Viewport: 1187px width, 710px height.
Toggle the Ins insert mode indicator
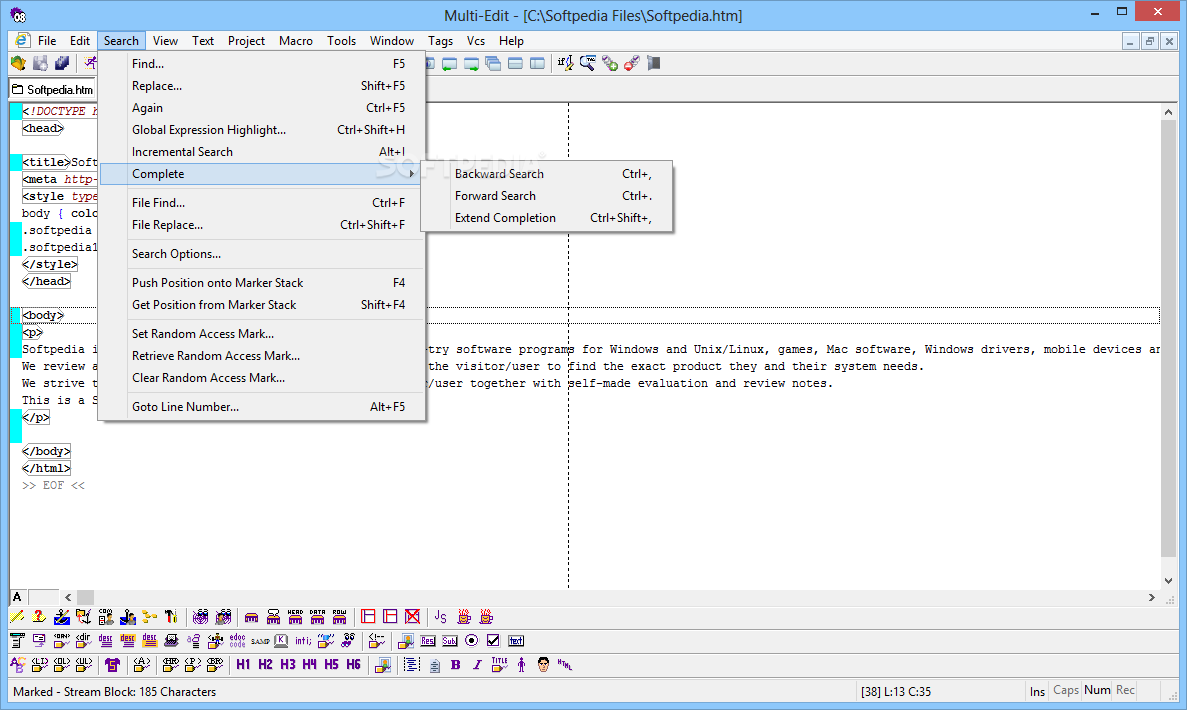click(1037, 691)
